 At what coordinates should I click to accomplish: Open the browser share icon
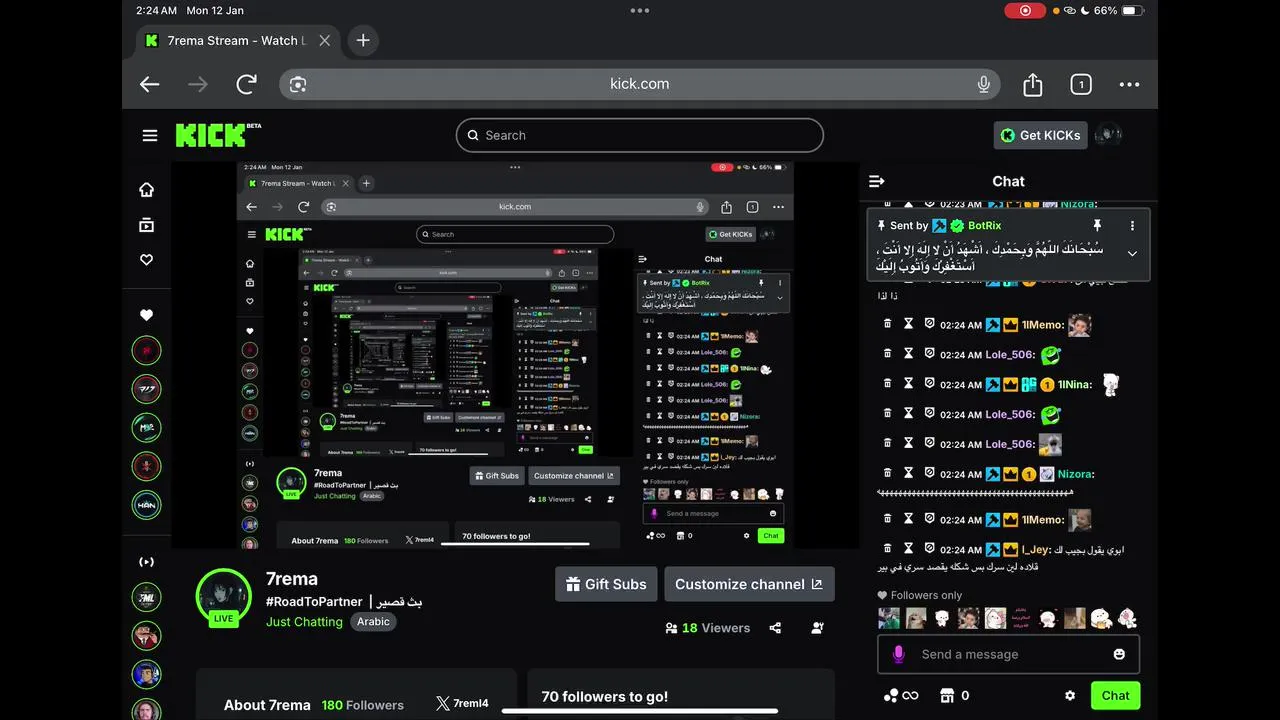pyautogui.click(x=1033, y=85)
